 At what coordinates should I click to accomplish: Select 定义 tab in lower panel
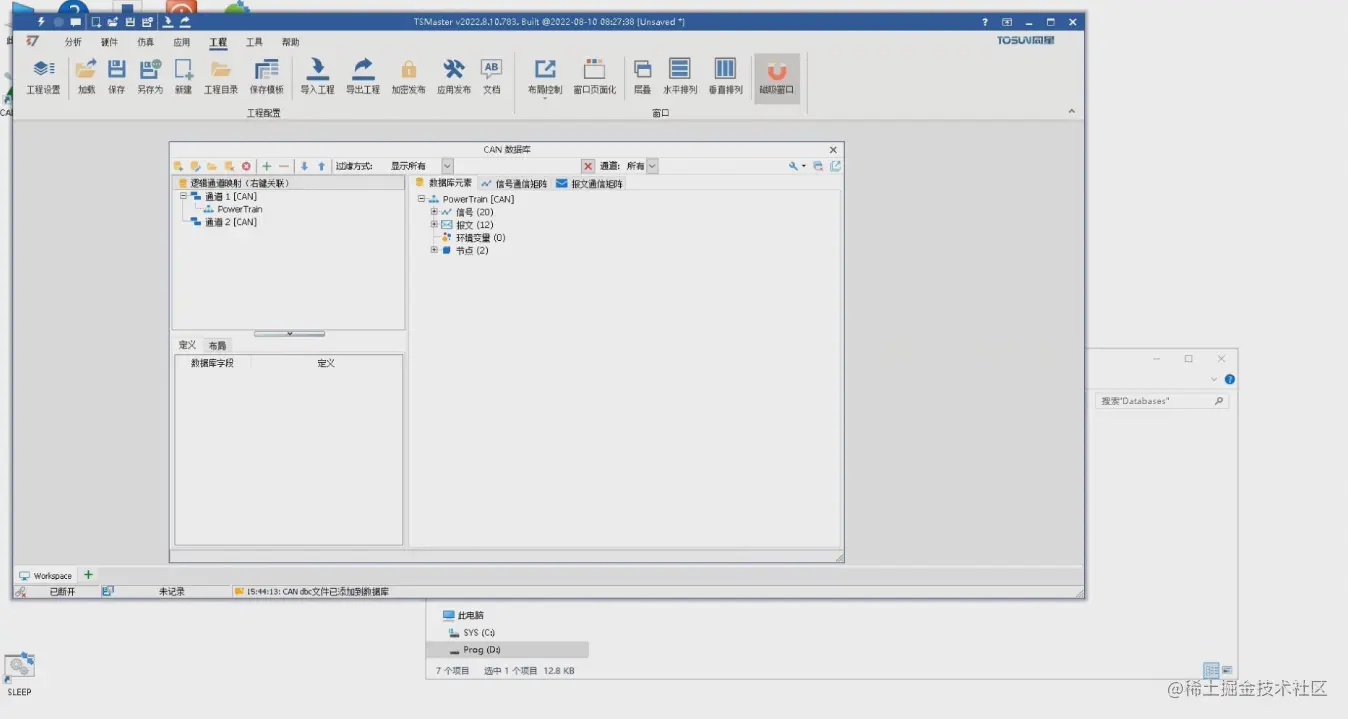[187, 345]
